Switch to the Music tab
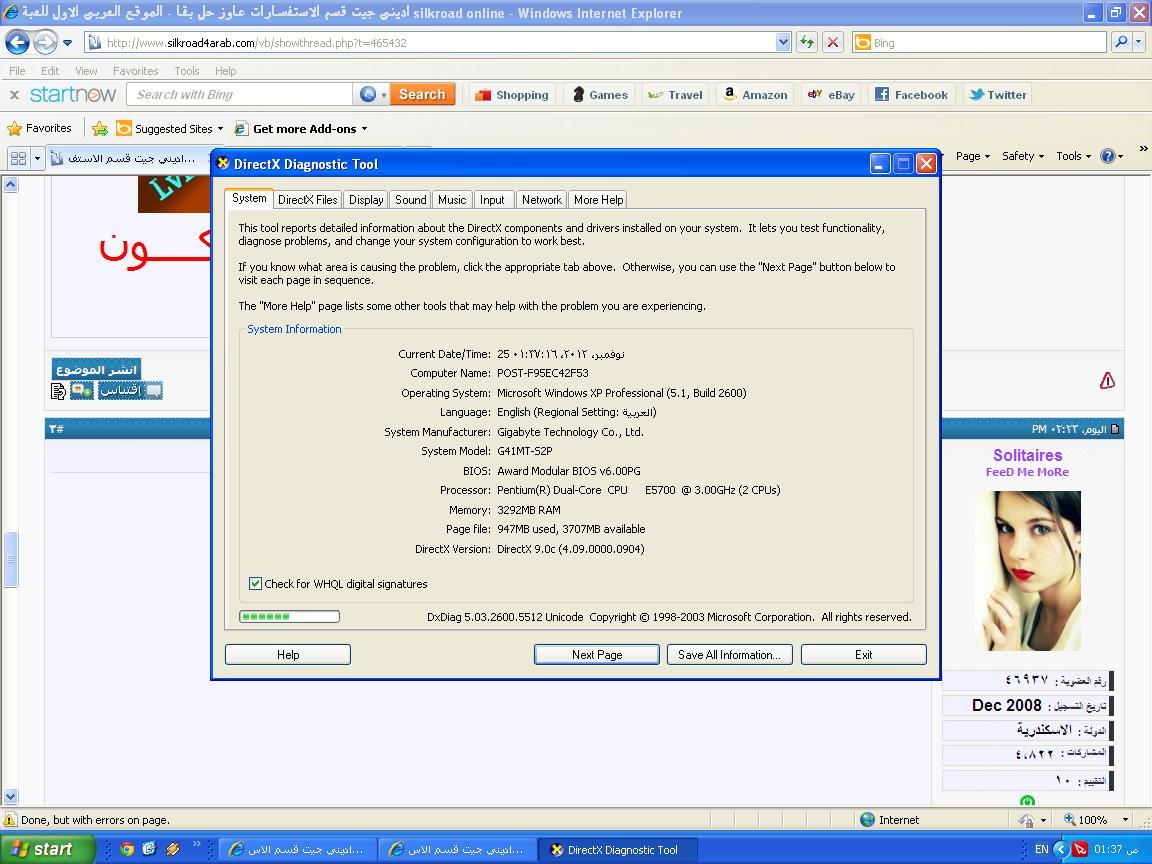 [x=452, y=200]
